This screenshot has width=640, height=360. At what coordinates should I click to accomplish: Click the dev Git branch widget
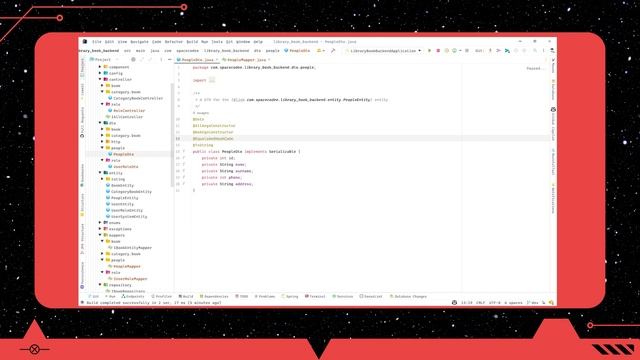(x=533, y=303)
